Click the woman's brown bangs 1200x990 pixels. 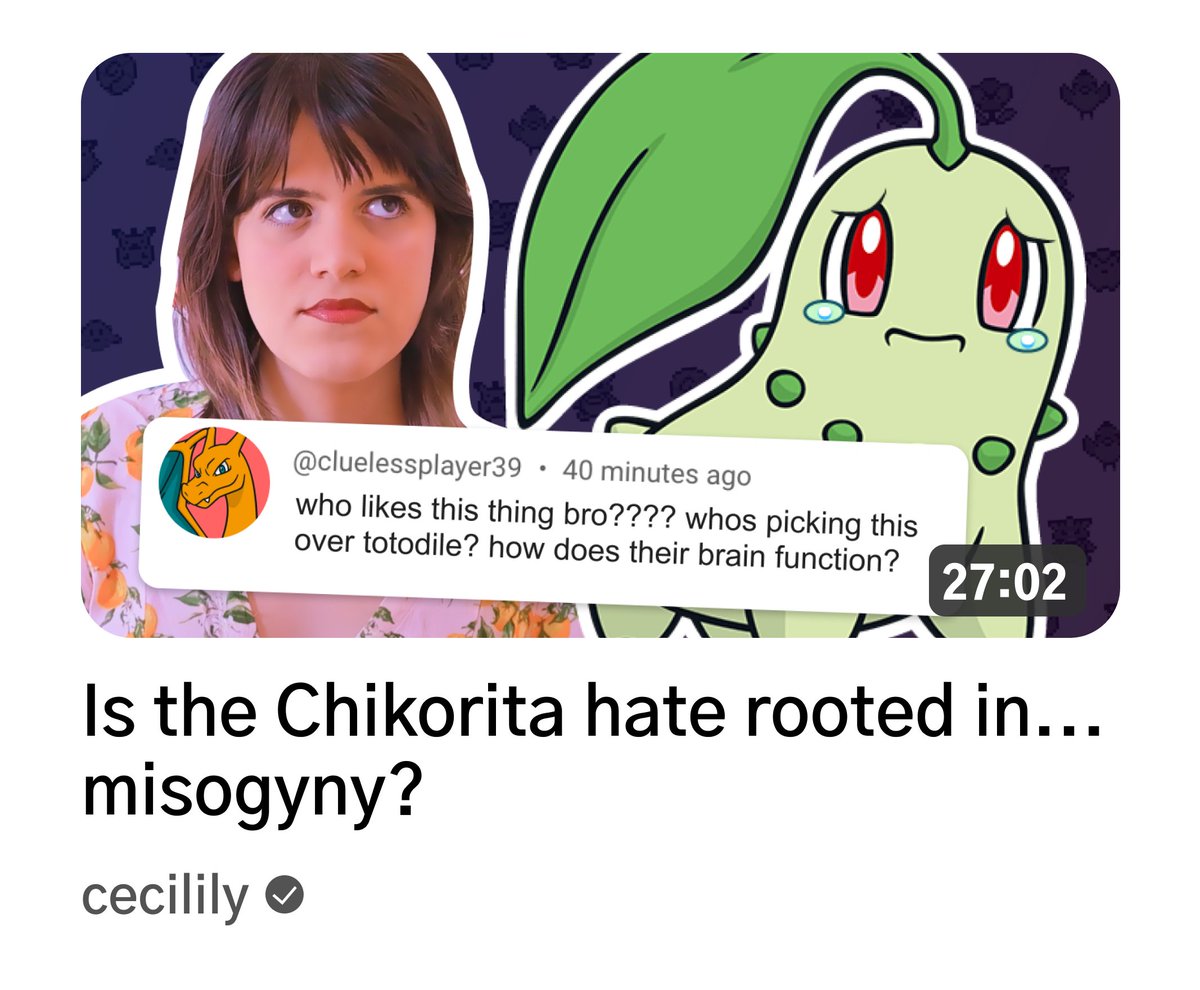tap(320, 150)
